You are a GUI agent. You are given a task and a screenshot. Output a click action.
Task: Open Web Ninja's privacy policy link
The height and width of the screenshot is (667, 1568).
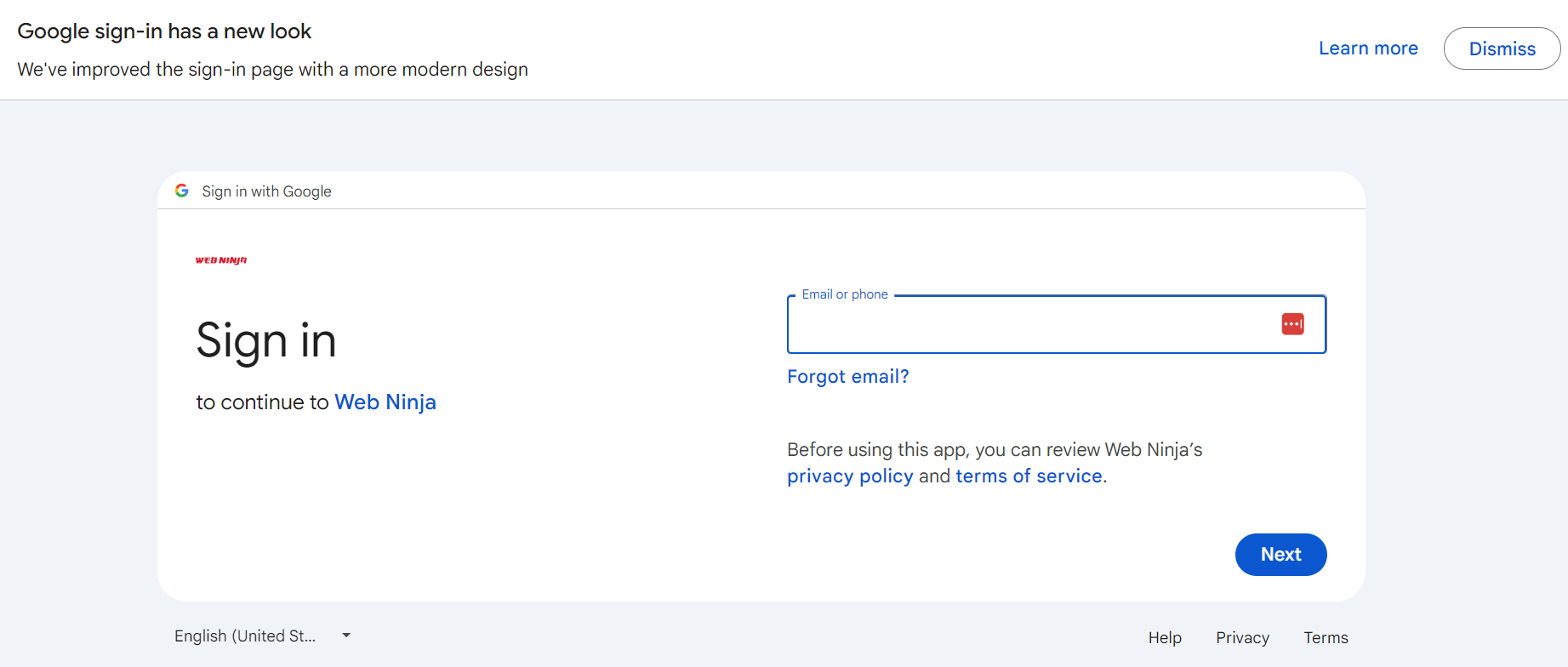tap(850, 476)
